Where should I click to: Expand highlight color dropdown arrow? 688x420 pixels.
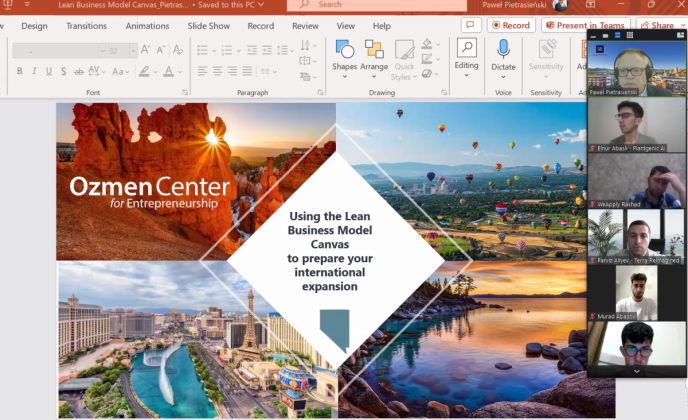point(156,72)
